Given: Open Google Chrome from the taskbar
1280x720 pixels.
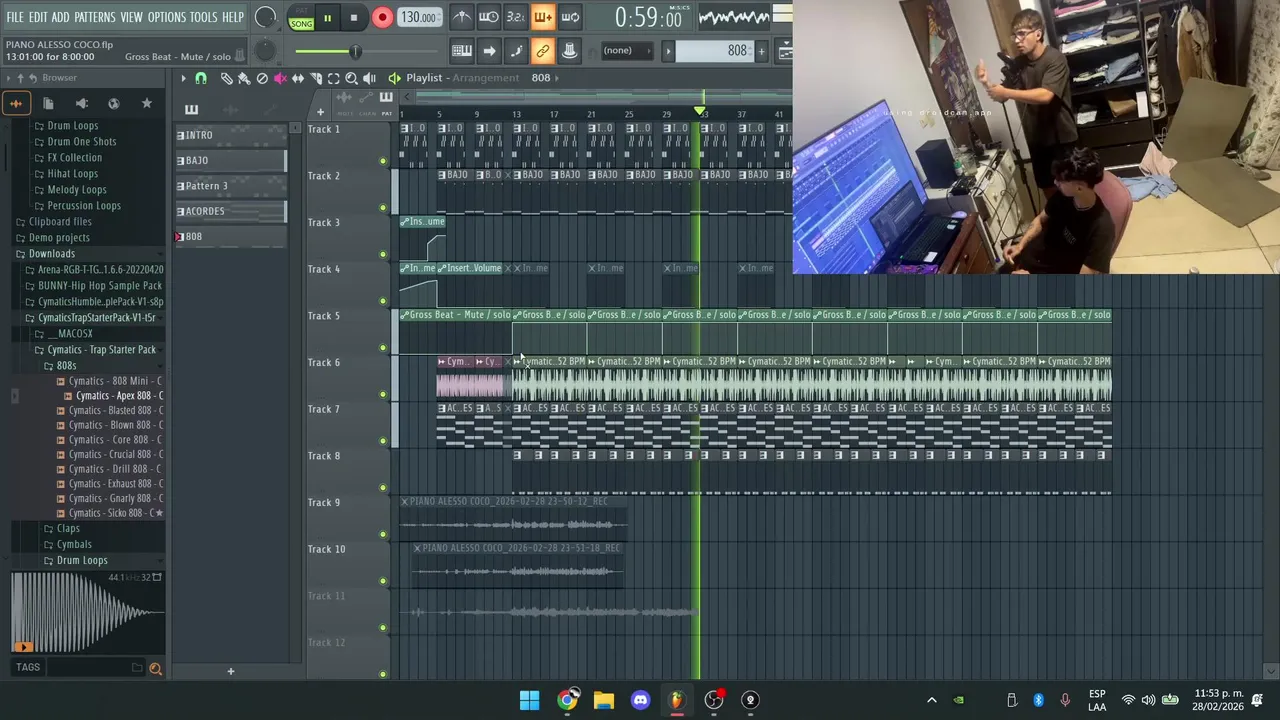Looking at the screenshot, I should point(567,700).
